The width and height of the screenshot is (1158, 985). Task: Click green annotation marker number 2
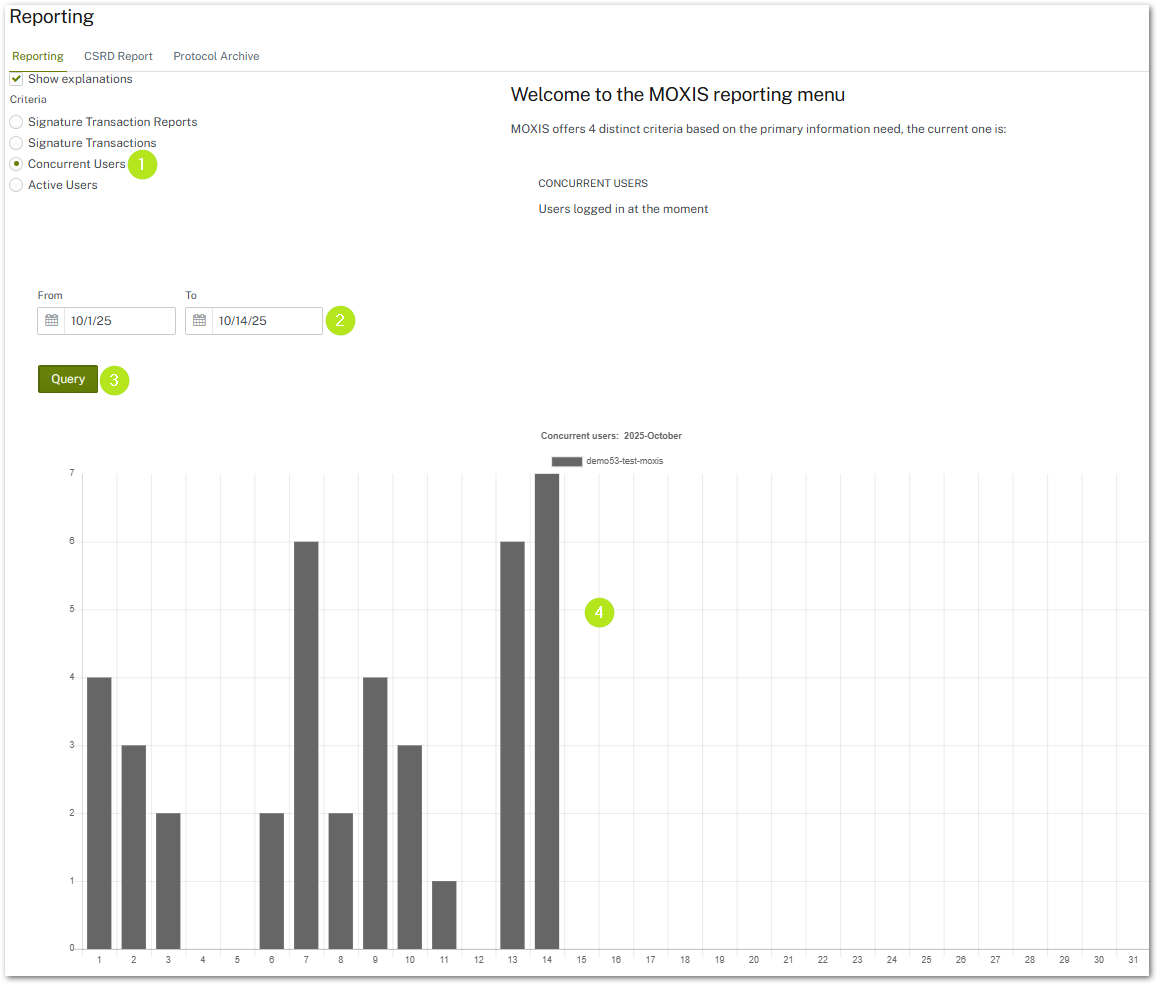pyautogui.click(x=340, y=320)
